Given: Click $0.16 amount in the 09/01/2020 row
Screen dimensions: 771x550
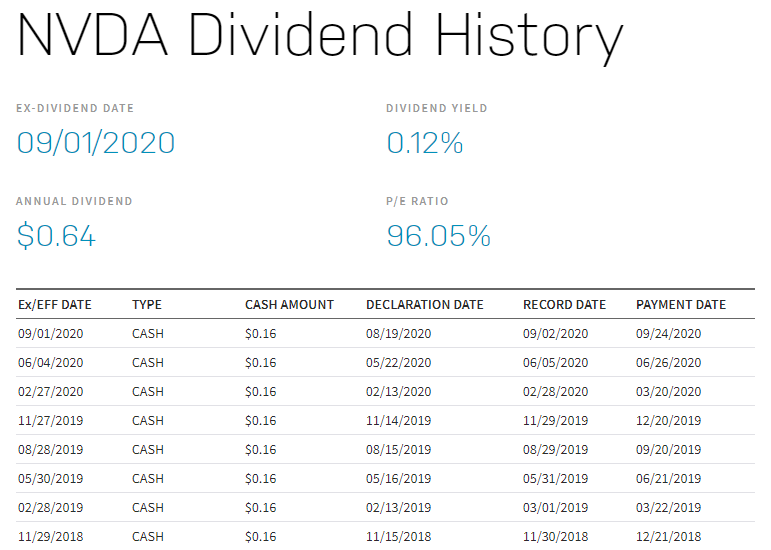Looking at the screenshot, I should point(261,334).
